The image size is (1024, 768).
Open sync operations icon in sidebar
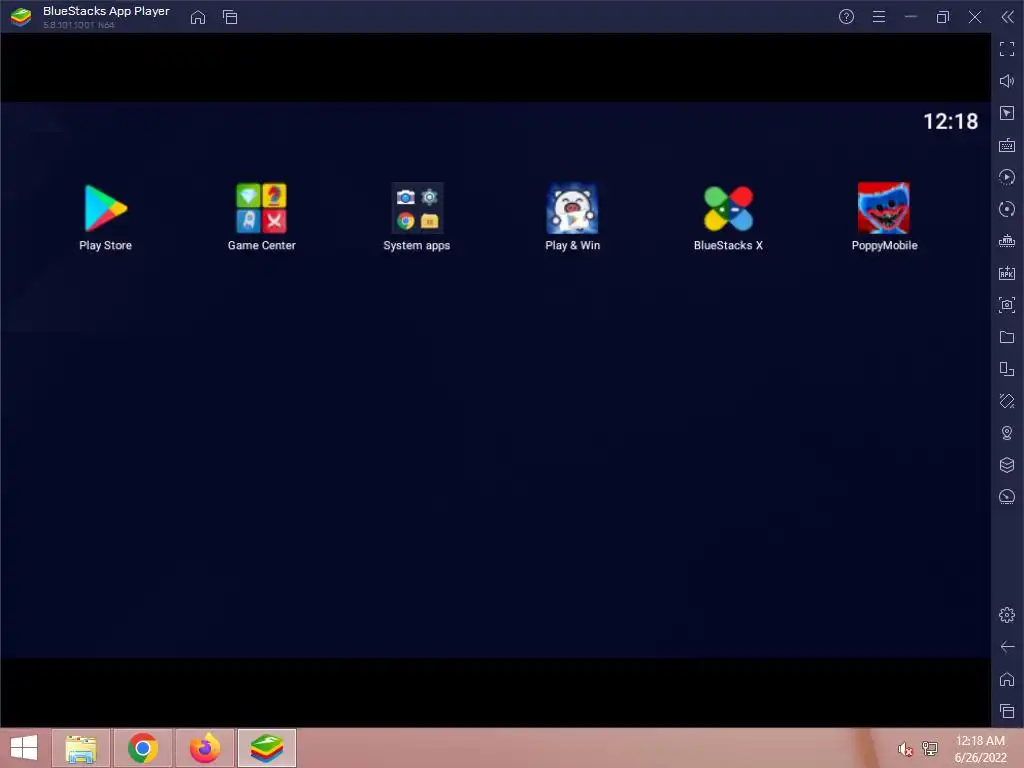(1007, 209)
